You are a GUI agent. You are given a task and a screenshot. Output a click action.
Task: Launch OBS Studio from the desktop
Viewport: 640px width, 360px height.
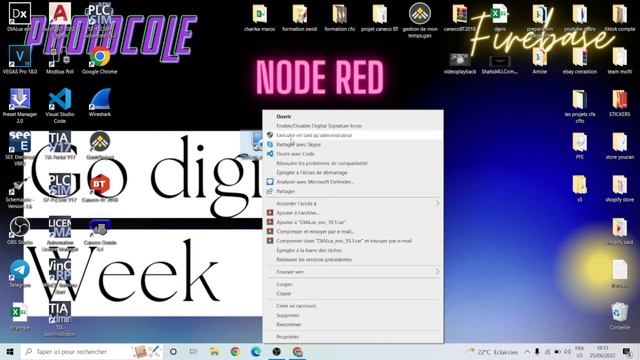coord(20,231)
